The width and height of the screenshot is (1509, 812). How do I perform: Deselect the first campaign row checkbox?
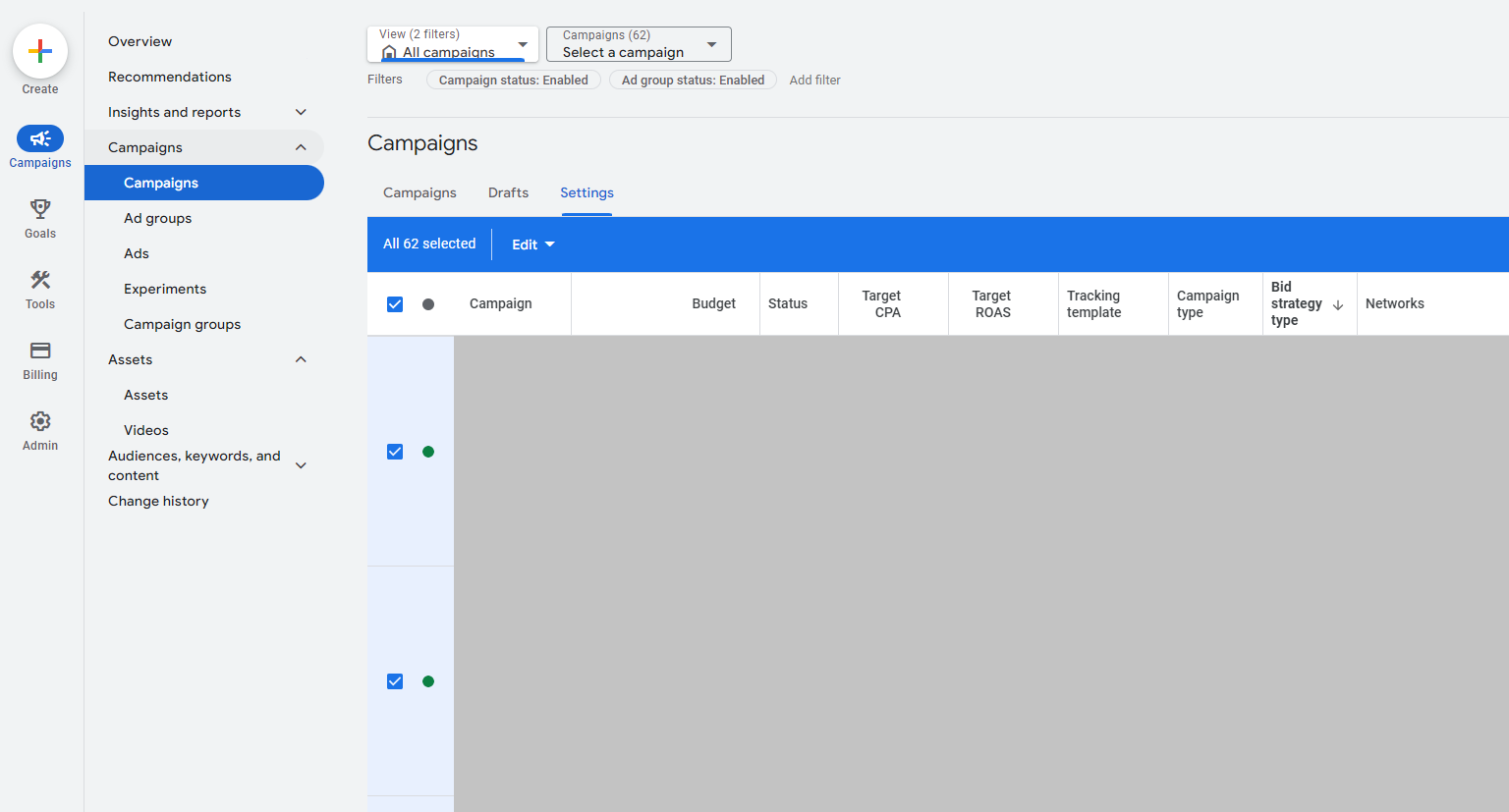(395, 452)
